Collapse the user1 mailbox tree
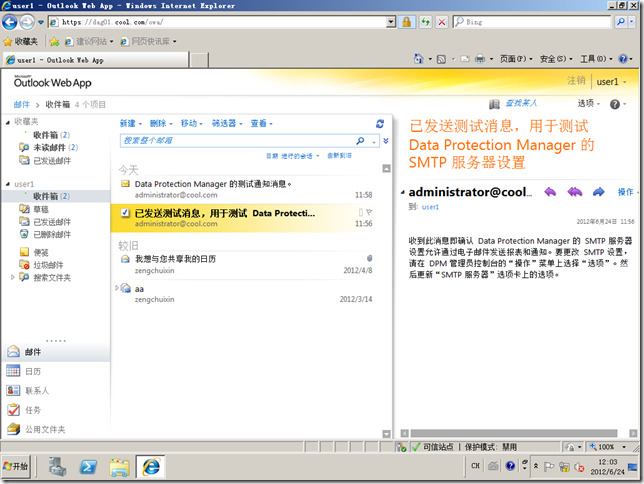The width and height of the screenshot is (644, 484). point(8,184)
